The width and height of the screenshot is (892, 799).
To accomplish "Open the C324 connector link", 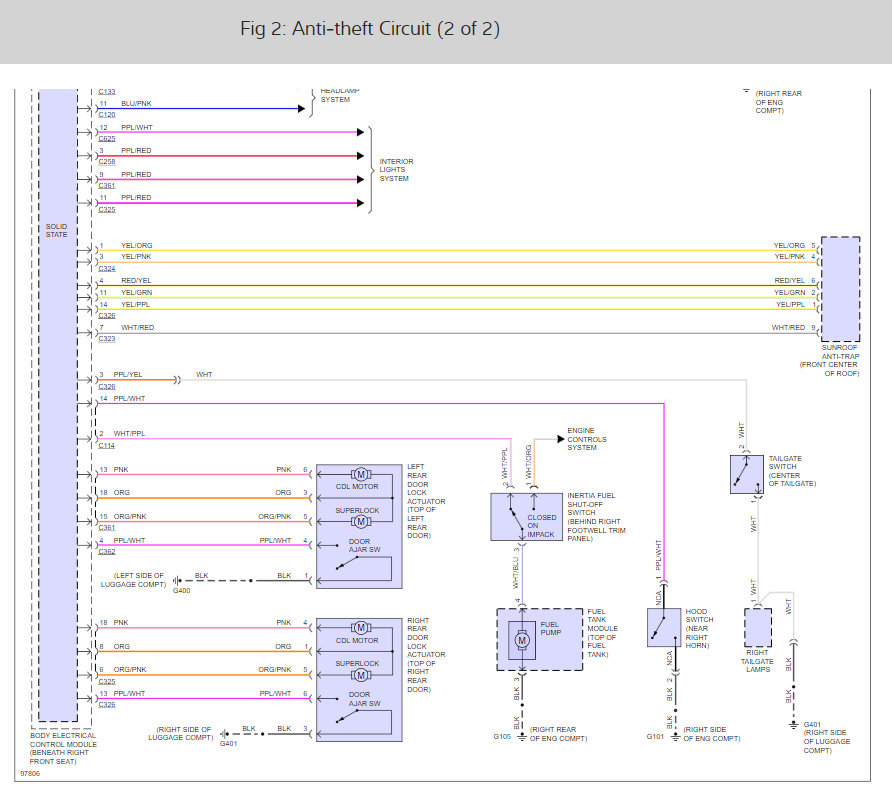I will 107,268.
